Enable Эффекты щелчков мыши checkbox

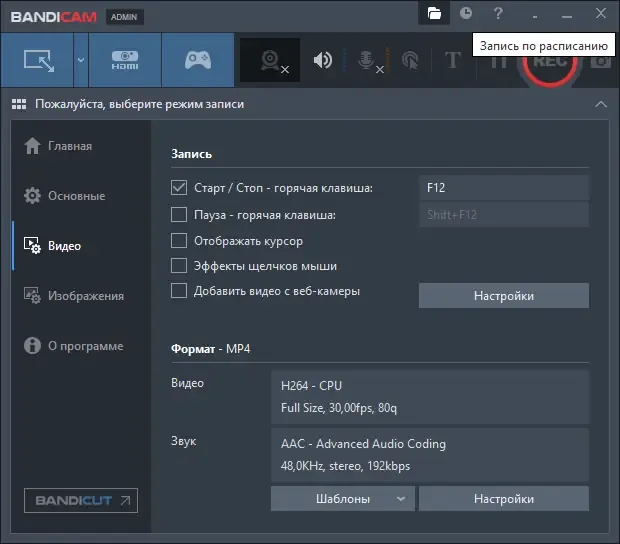[179, 266]
